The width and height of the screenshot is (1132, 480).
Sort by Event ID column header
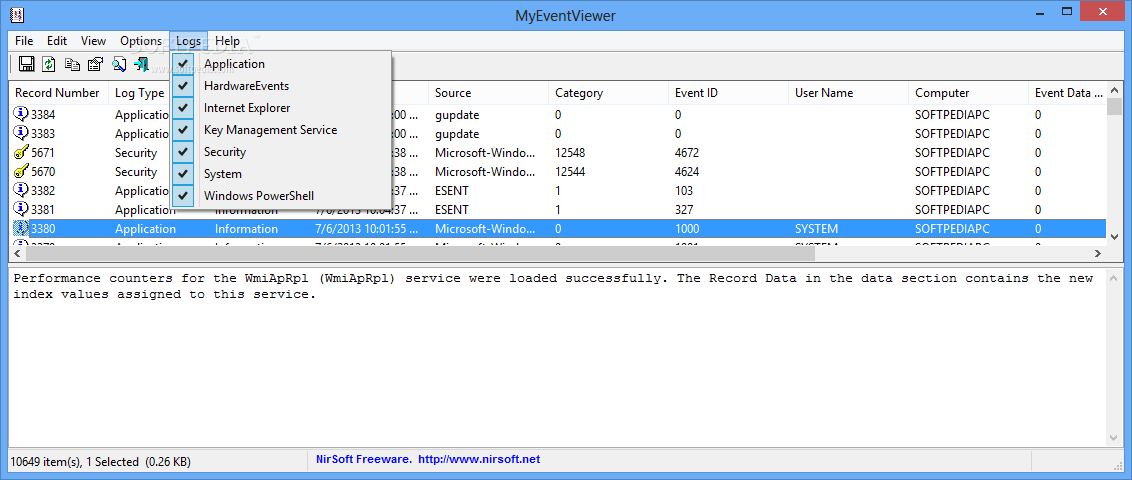pyautogui.click(x=728, y=92)
